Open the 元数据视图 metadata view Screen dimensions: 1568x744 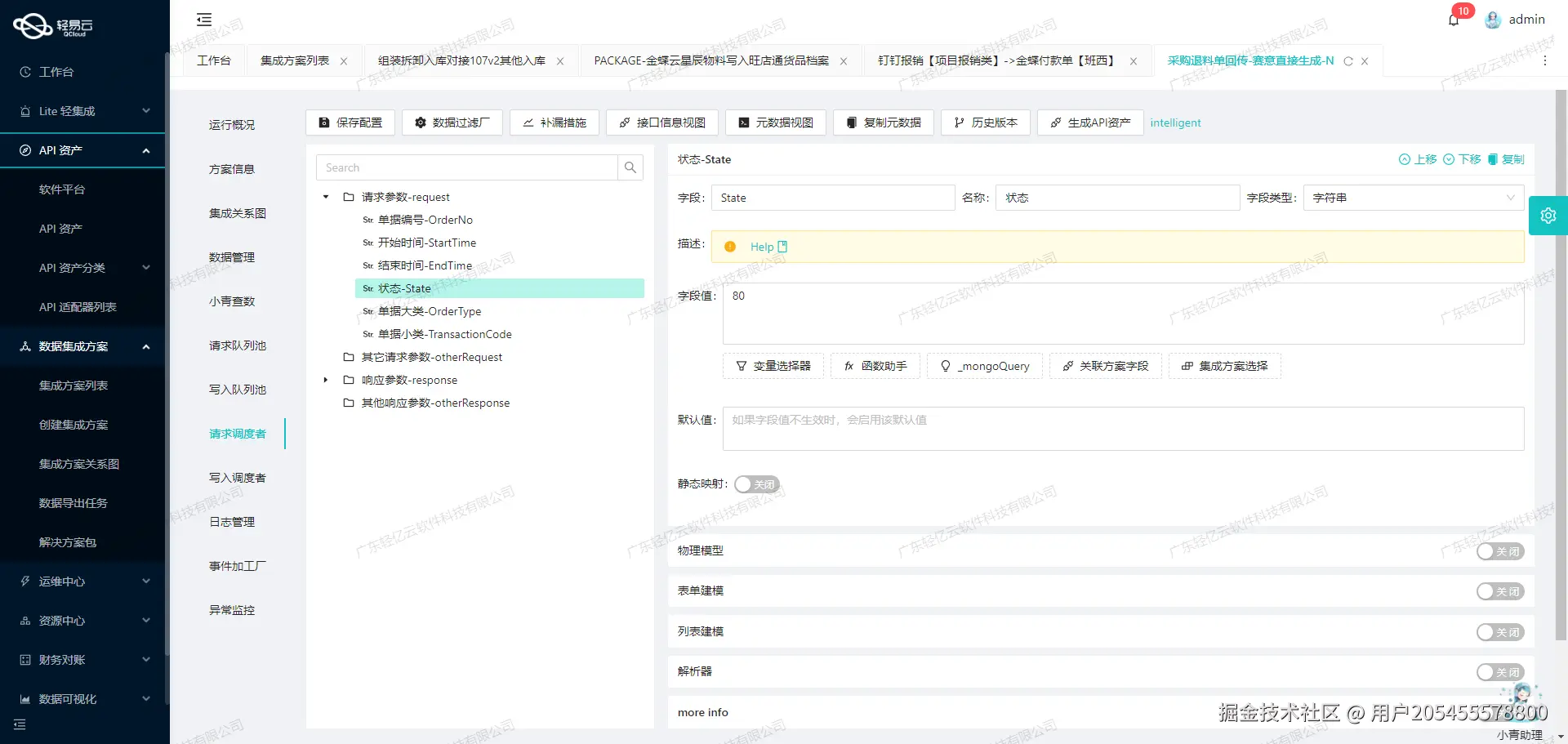pos(775,122)
